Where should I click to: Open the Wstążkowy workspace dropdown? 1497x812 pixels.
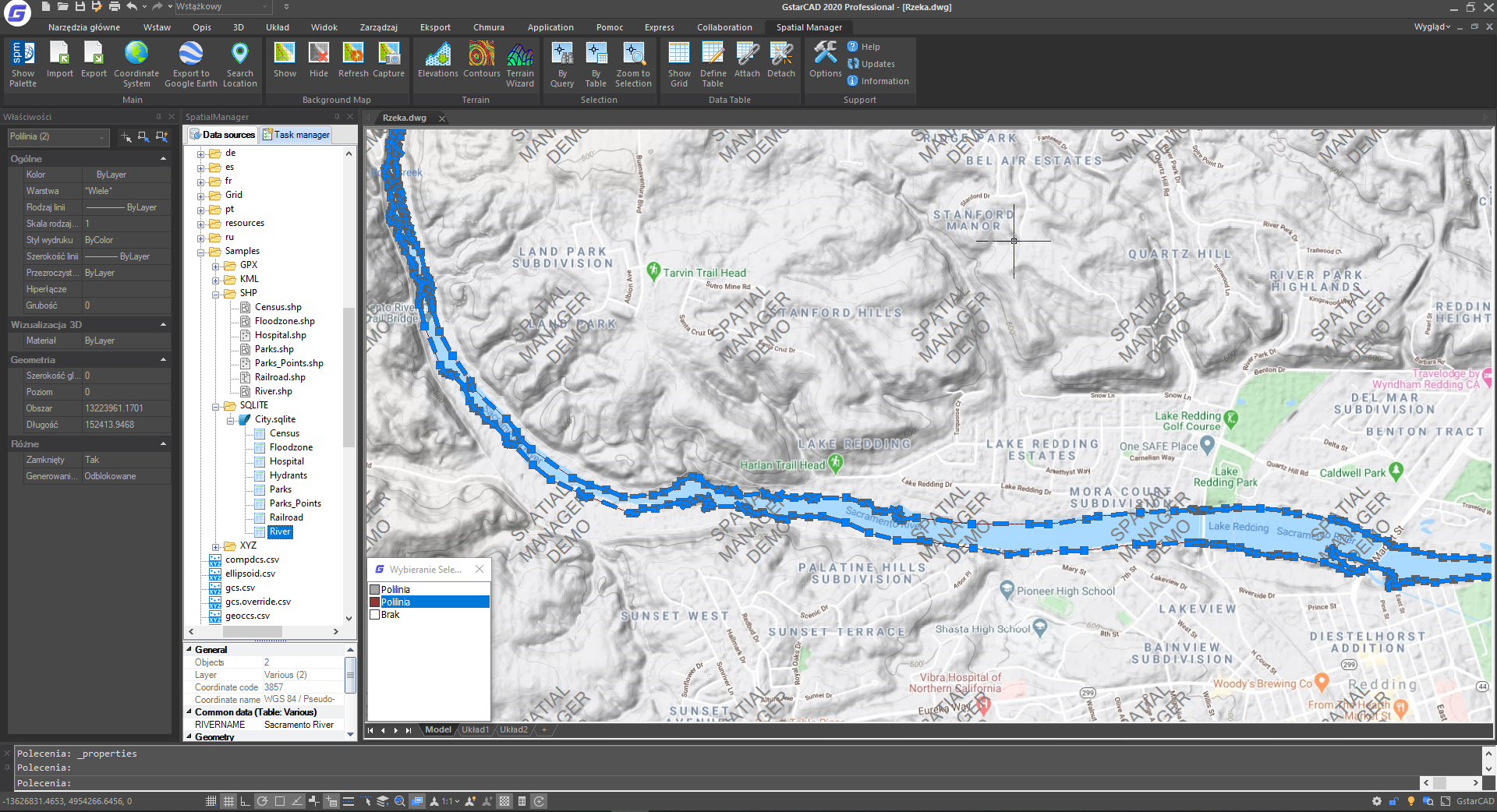222,7
